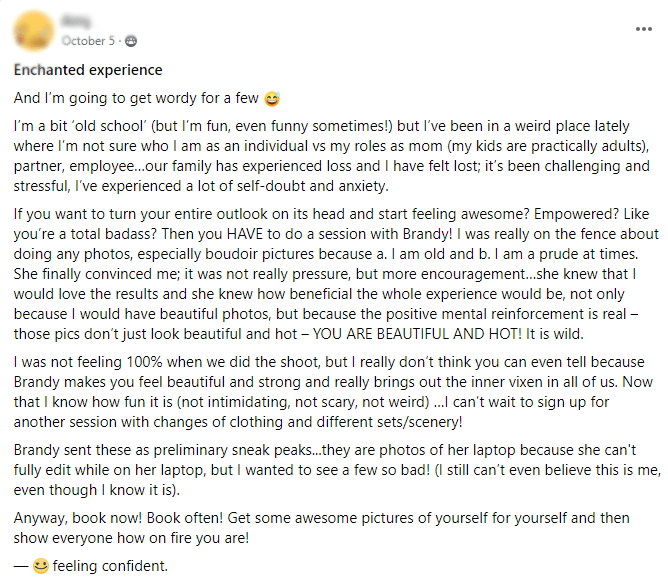
Task: Open the three-dot post options menu
Action: pos(643,29)
